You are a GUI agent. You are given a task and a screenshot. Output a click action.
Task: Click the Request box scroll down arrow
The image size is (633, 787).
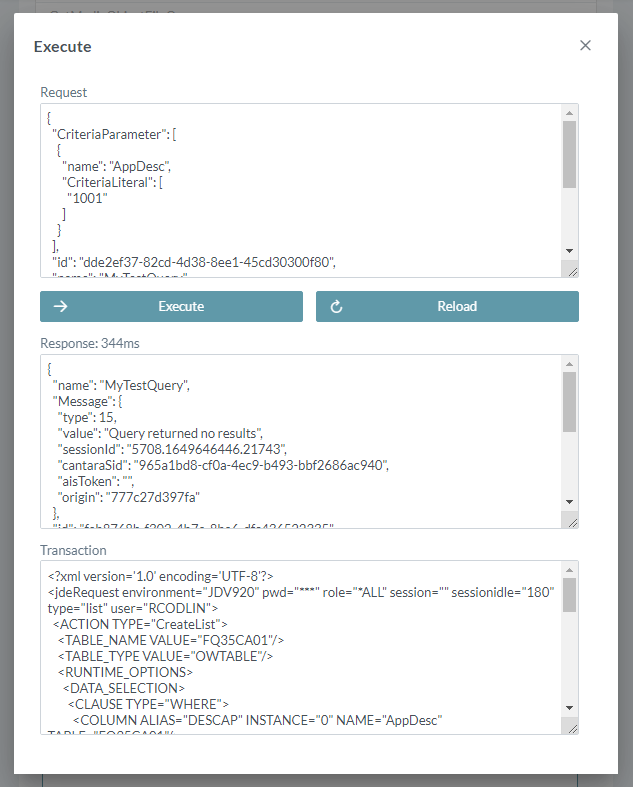[569, 250]
